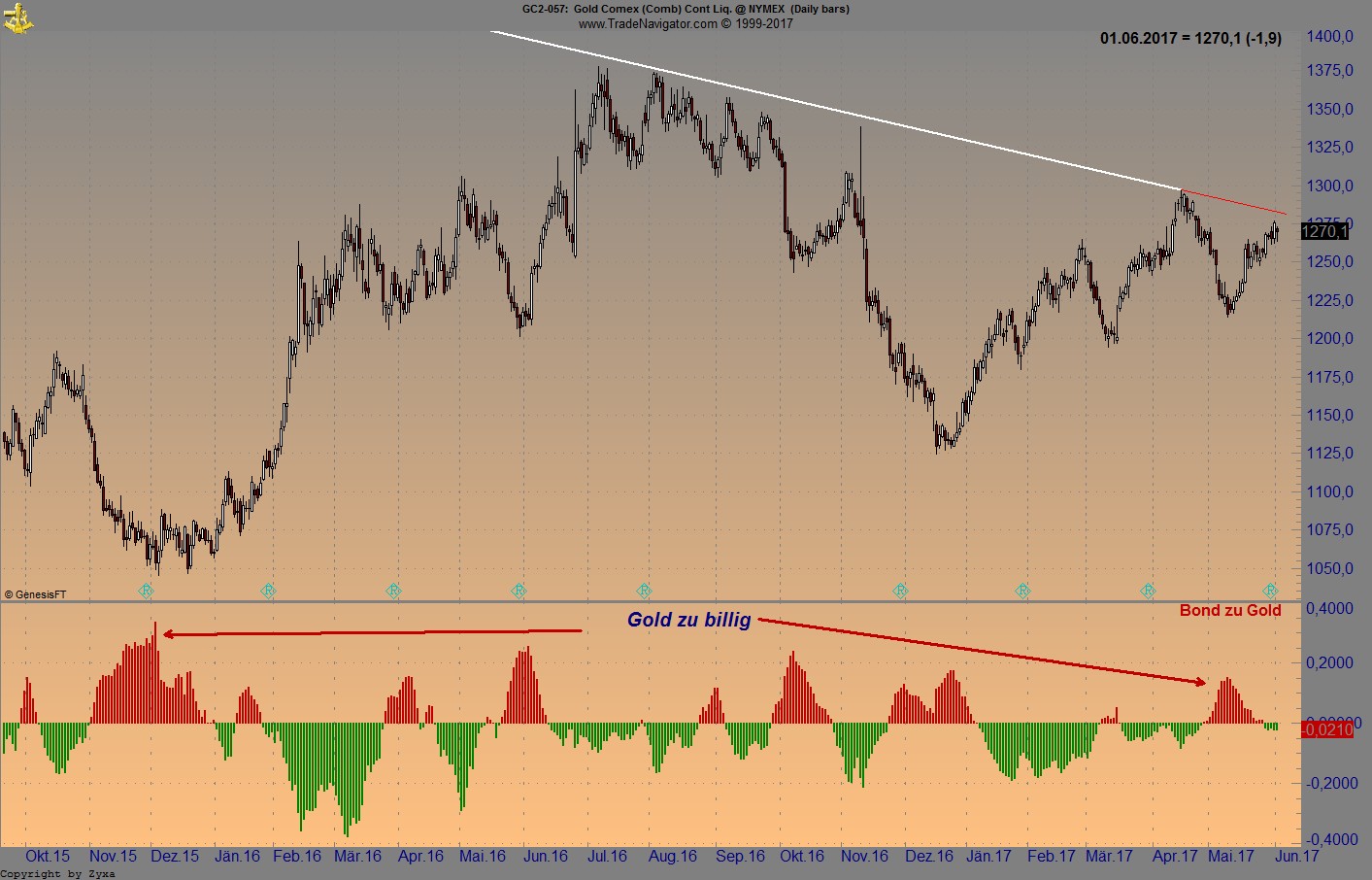This screenshot has height=880, width=1372.
Task: Click the contract roll marker above Apr.16
Action: (x=393, y=590)
